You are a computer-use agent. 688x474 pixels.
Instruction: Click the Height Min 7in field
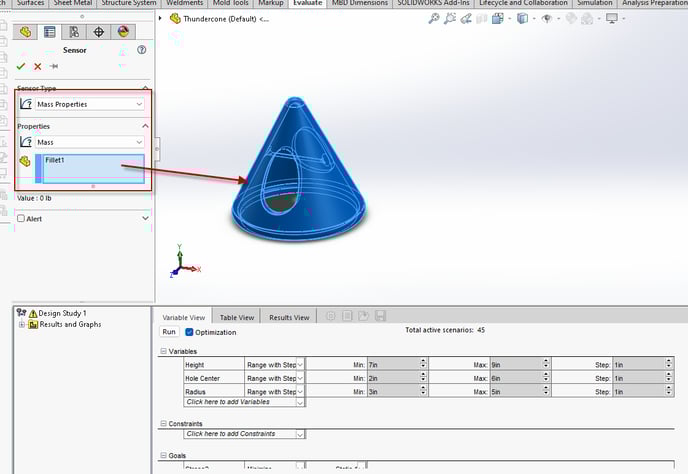tap(394, 365)
